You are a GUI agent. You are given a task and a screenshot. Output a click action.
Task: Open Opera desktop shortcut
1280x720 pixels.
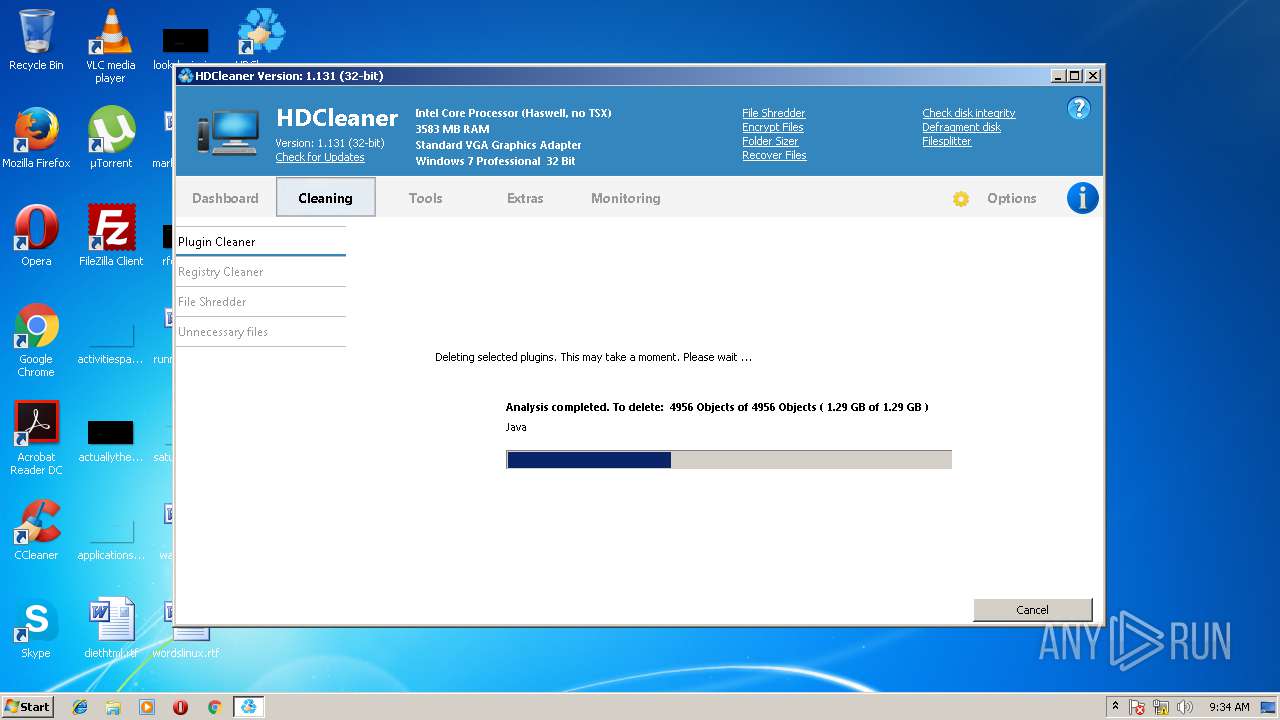coord(36,236)
